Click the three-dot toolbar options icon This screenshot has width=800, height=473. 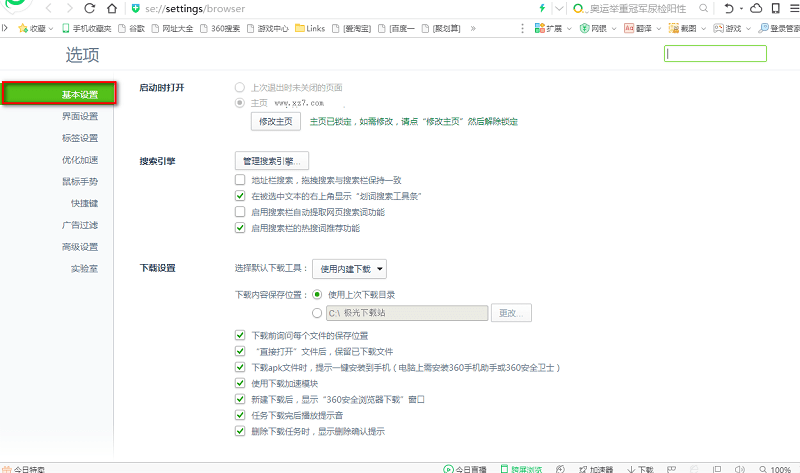pyautogui.click(x=522, y=29)
